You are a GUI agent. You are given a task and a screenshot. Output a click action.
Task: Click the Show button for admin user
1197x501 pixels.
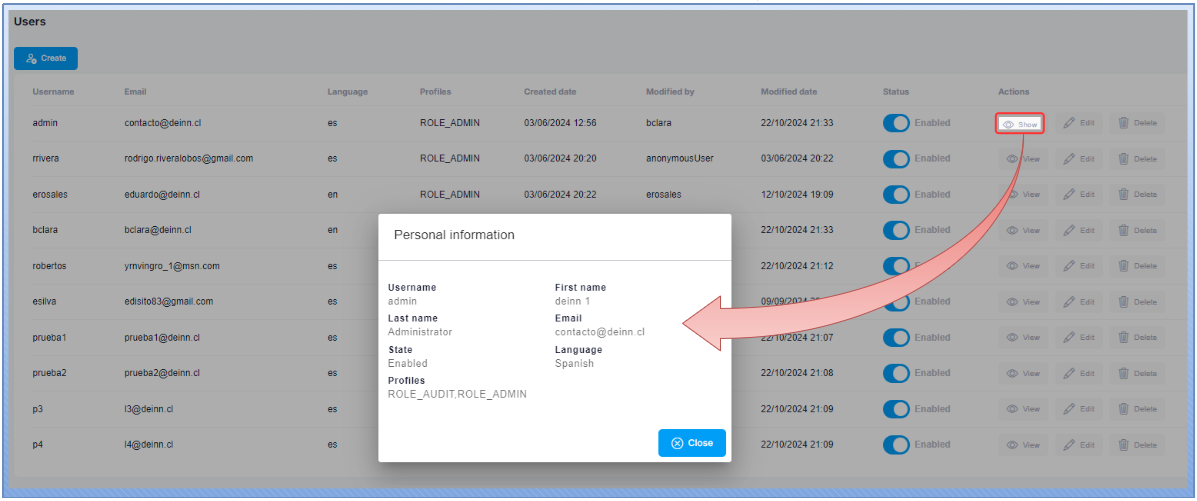(x=1020, y=124)
